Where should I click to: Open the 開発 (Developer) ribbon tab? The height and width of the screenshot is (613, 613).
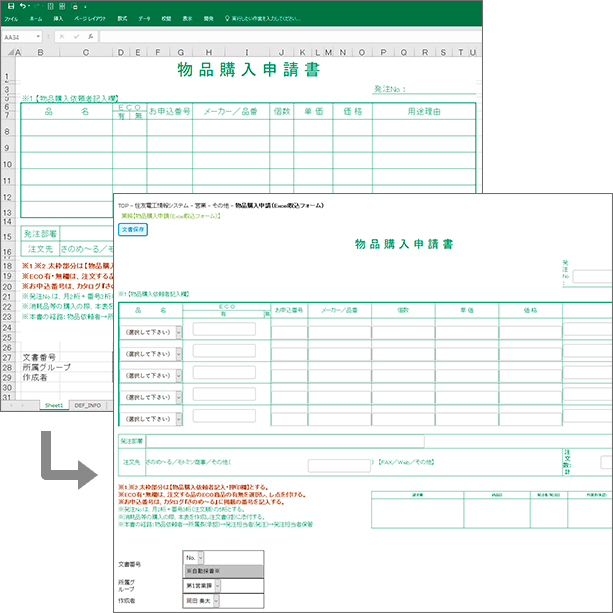pyautogui.click(x=209, y=19)
